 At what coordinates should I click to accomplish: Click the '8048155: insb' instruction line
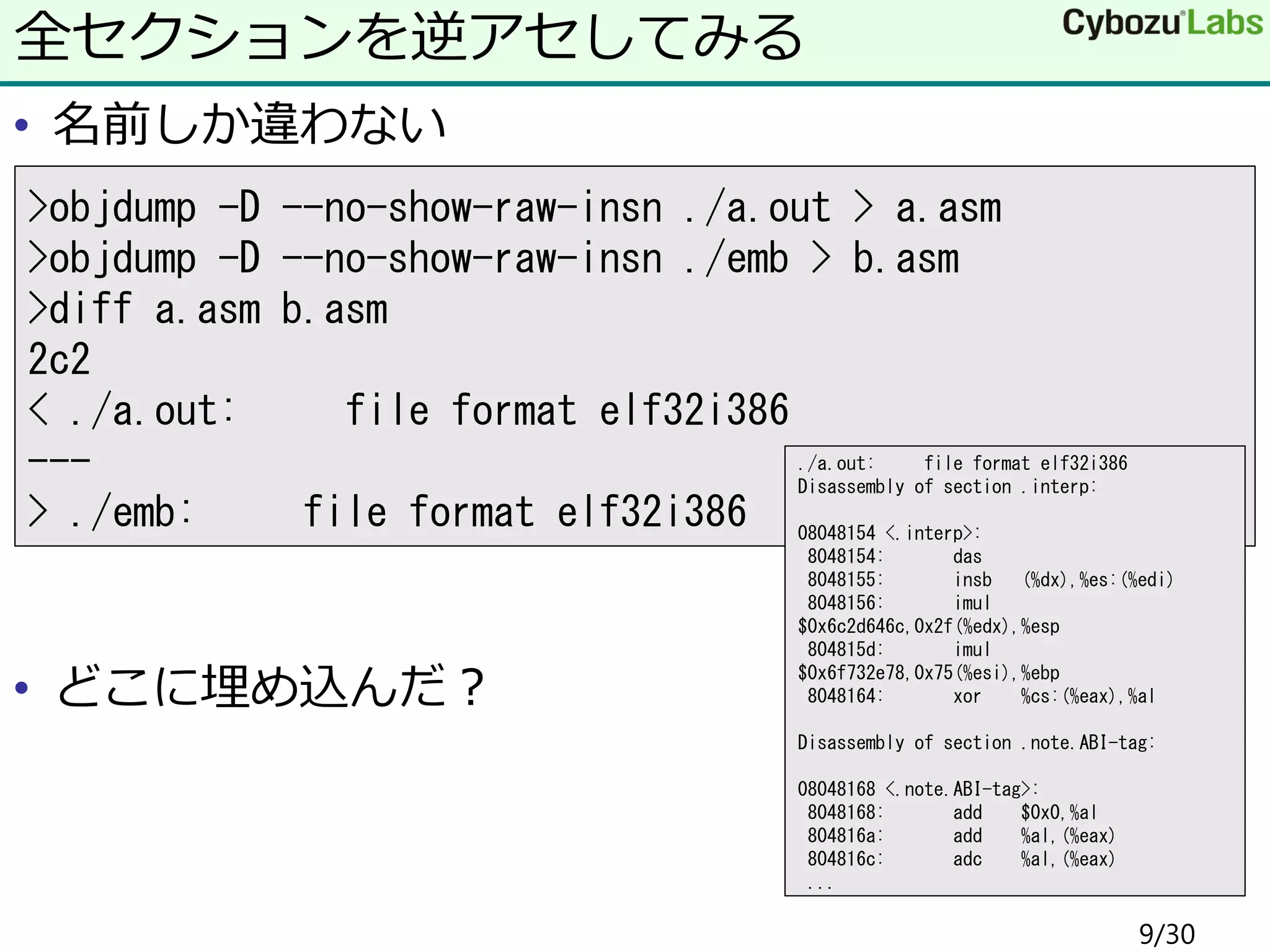tap(990, 580)
